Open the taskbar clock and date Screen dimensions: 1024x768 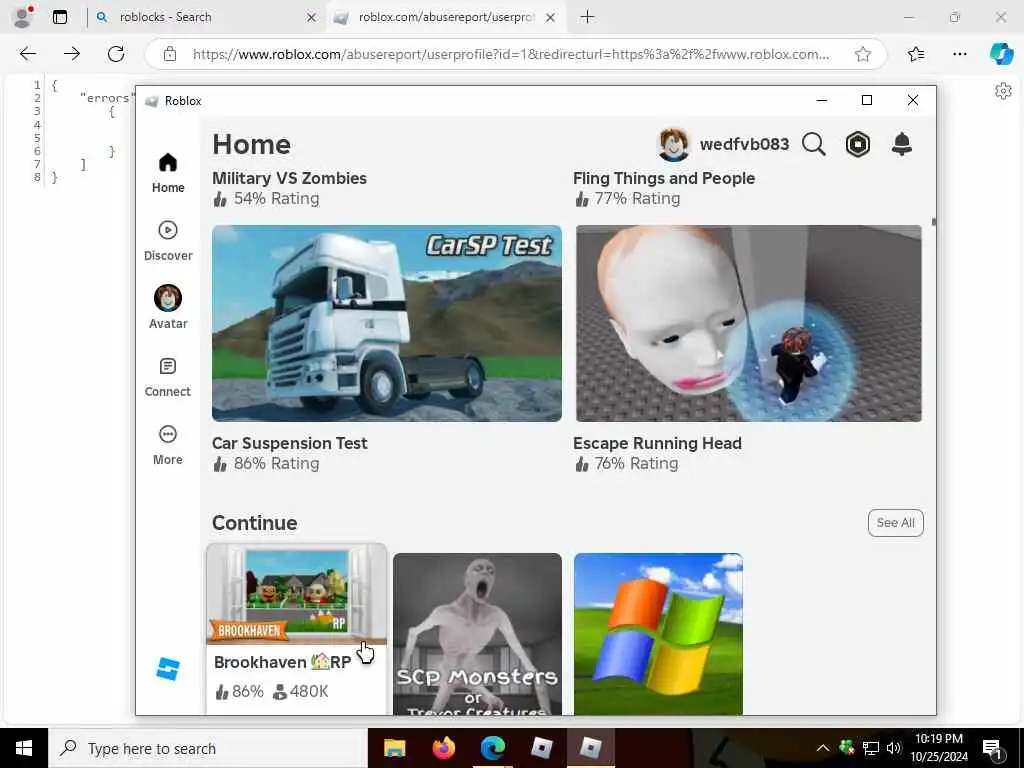click(938, 748)
